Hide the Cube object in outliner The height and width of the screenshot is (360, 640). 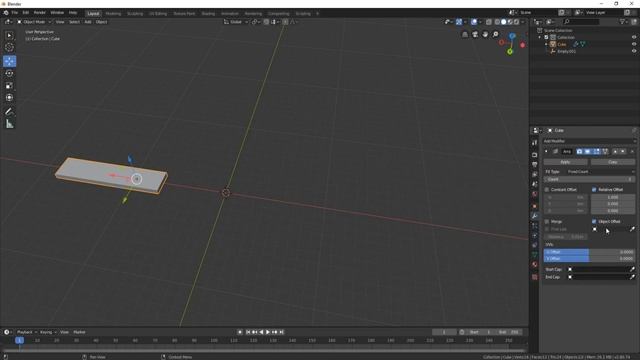pos(634,44)
